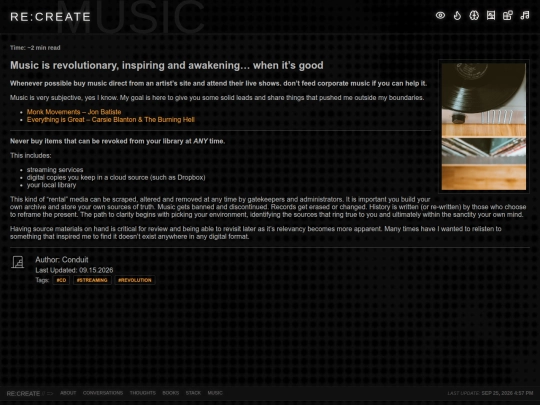The height and width of the screenshot is (405, 540).
Task: Click the footer RE:CREATE logo
Action: click(23, 393)
